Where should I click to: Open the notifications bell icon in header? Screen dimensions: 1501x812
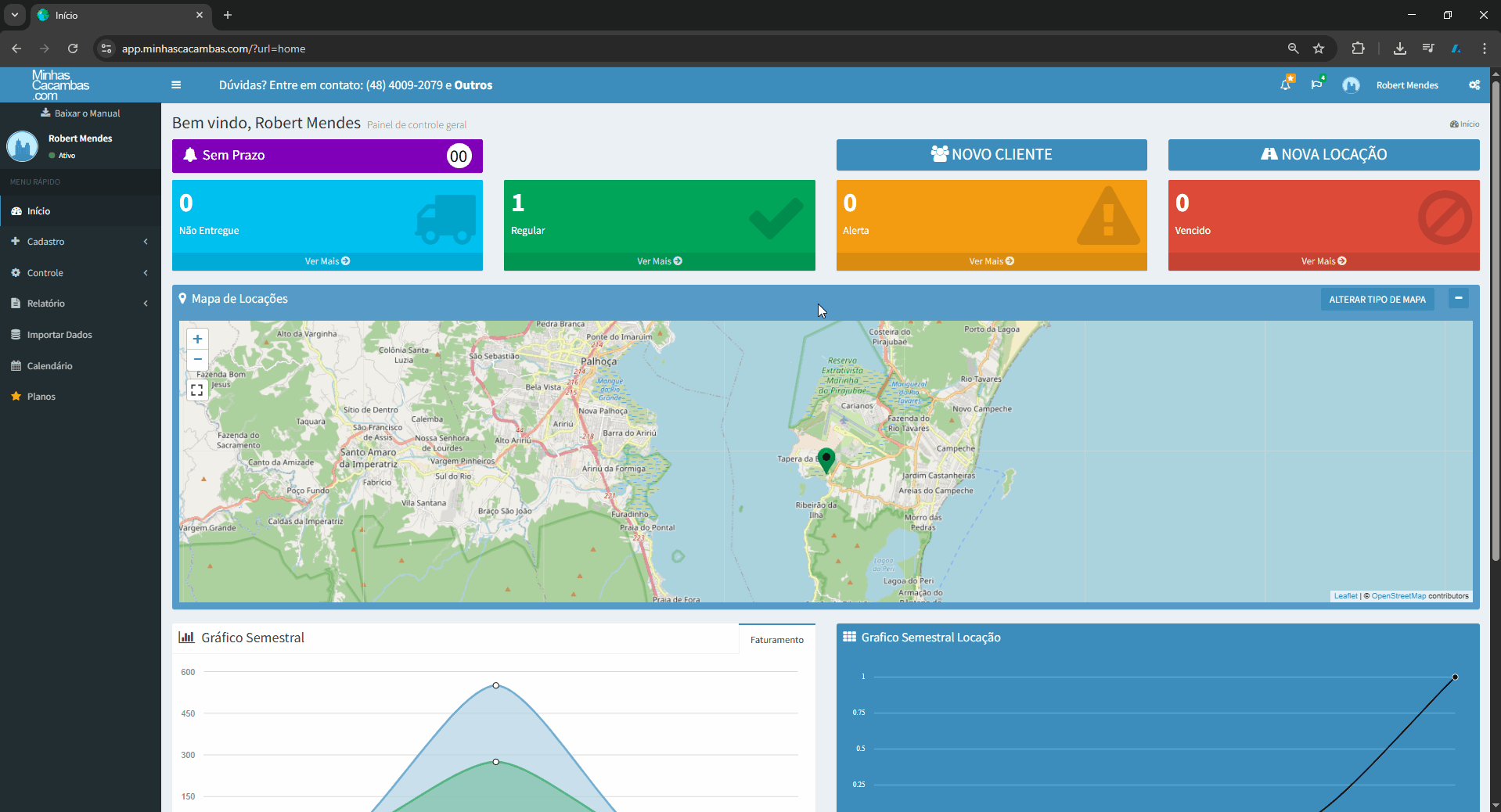pos(1286,84)
